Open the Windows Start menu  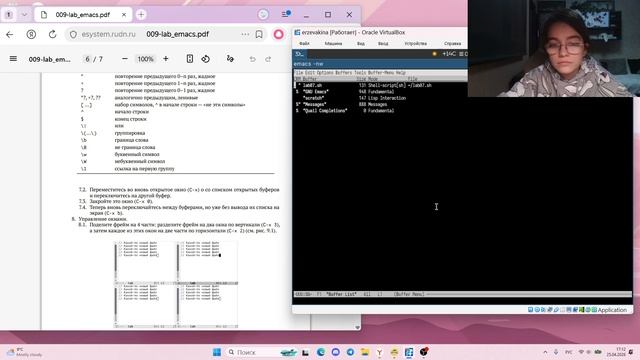pyautogui.click(x=217, y=352)
